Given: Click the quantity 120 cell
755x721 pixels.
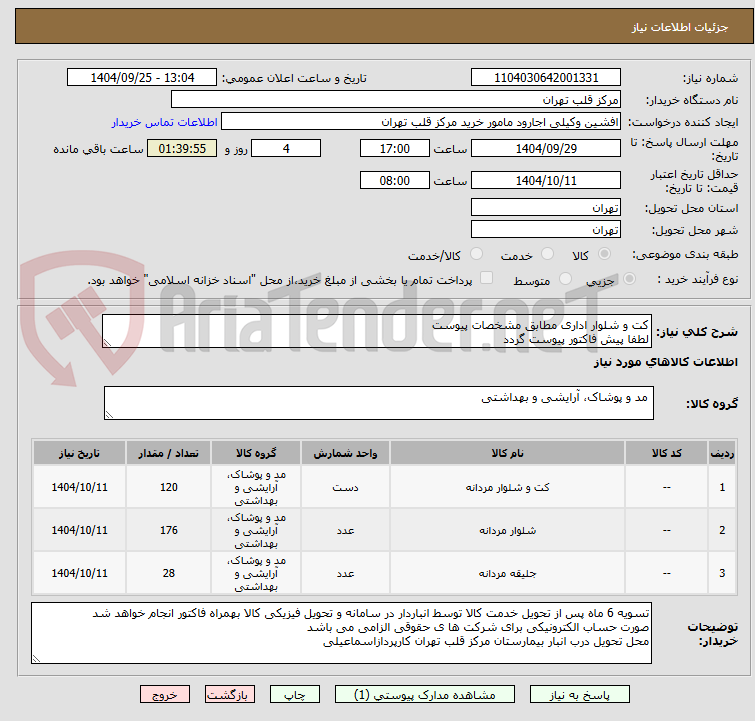Looking at the screenshot, I should point(169,487).
